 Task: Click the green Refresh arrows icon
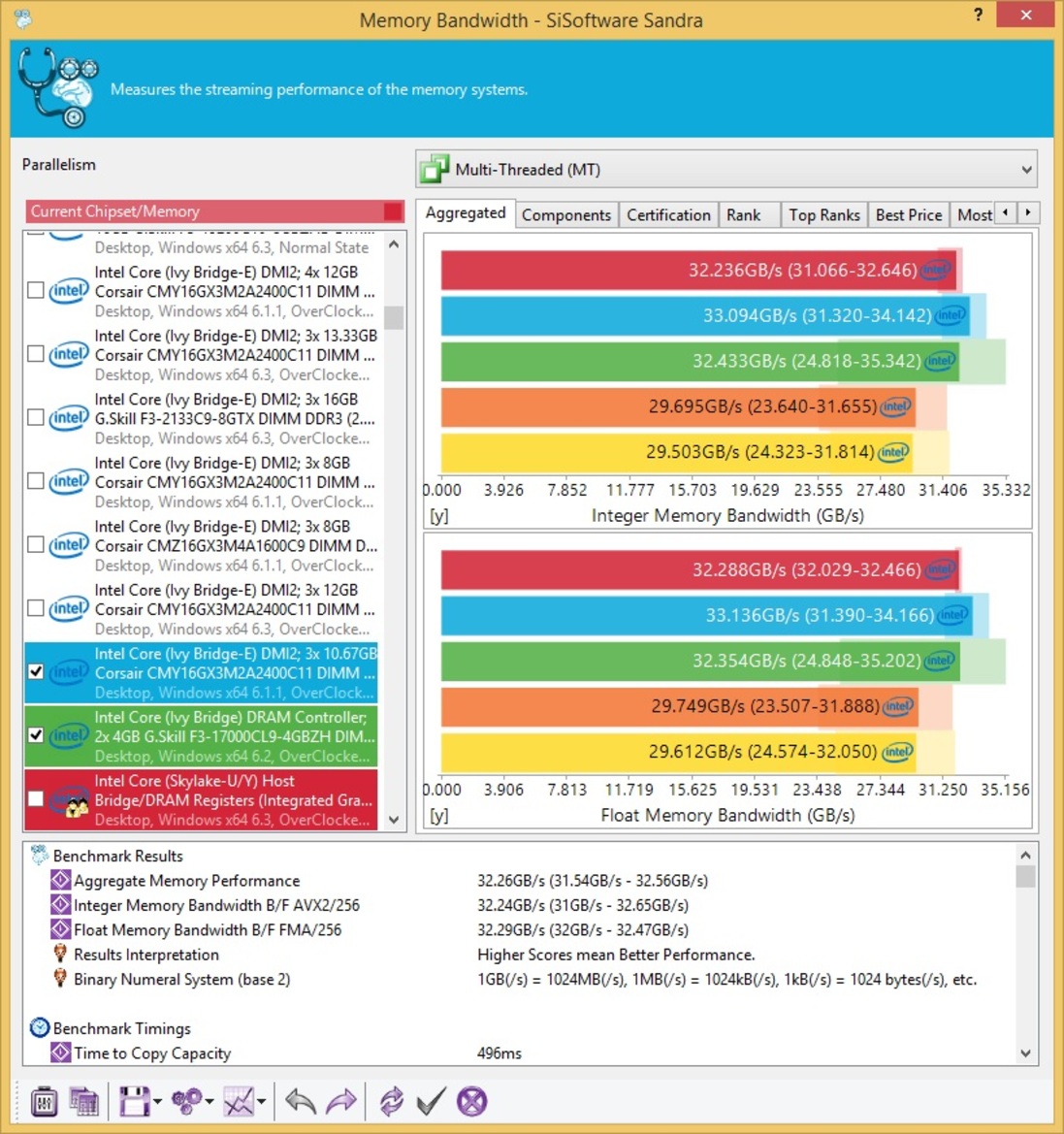(x=391, y=1101)
